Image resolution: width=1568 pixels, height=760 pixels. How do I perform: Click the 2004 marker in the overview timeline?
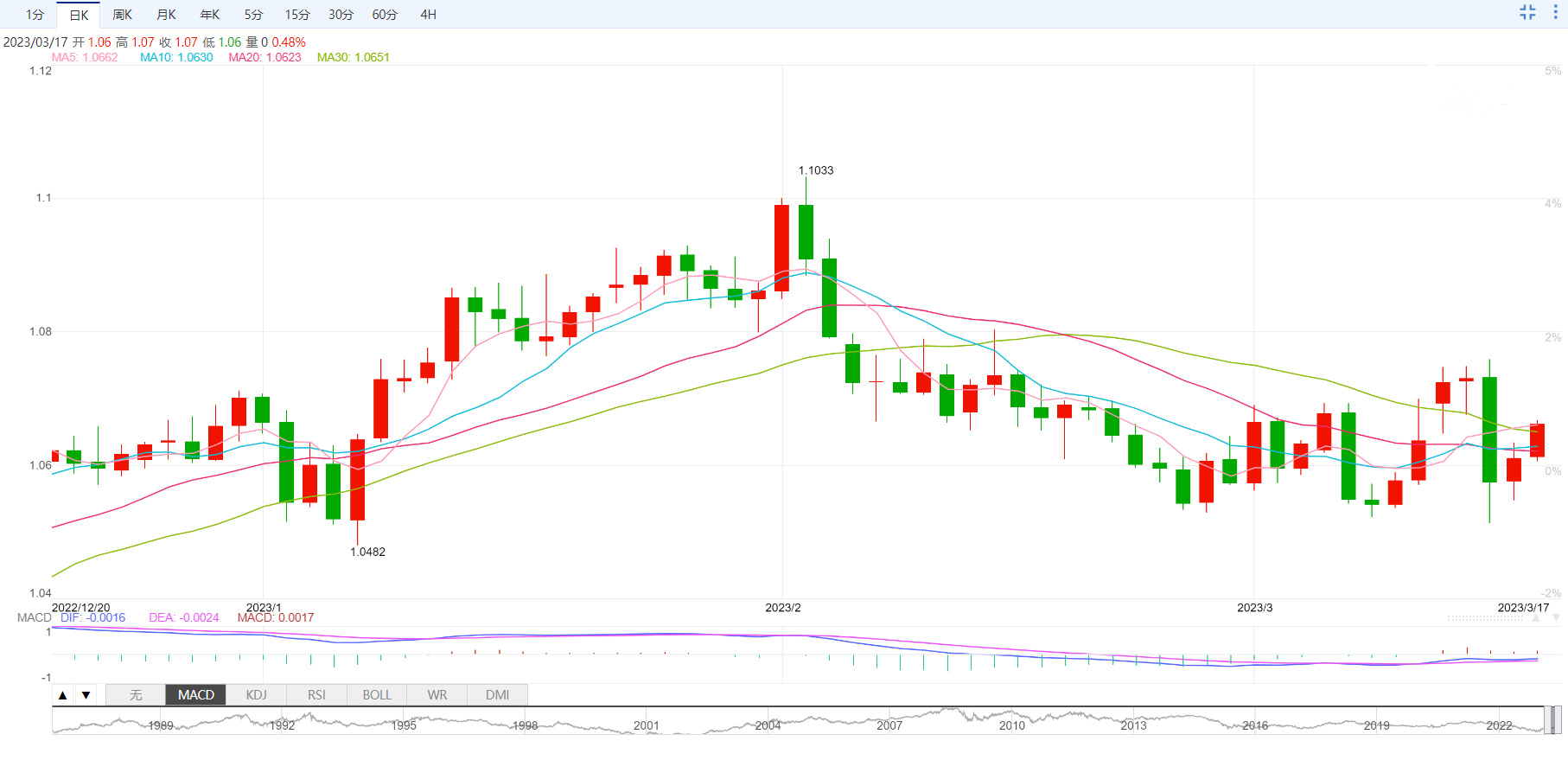pyautogui.click(x=768, y=725)
